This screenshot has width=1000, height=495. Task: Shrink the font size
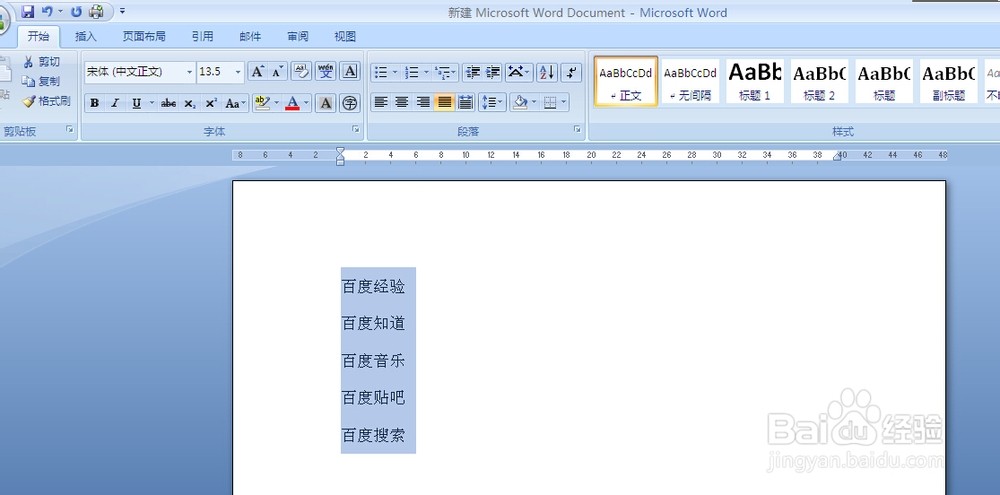point(277,71)
